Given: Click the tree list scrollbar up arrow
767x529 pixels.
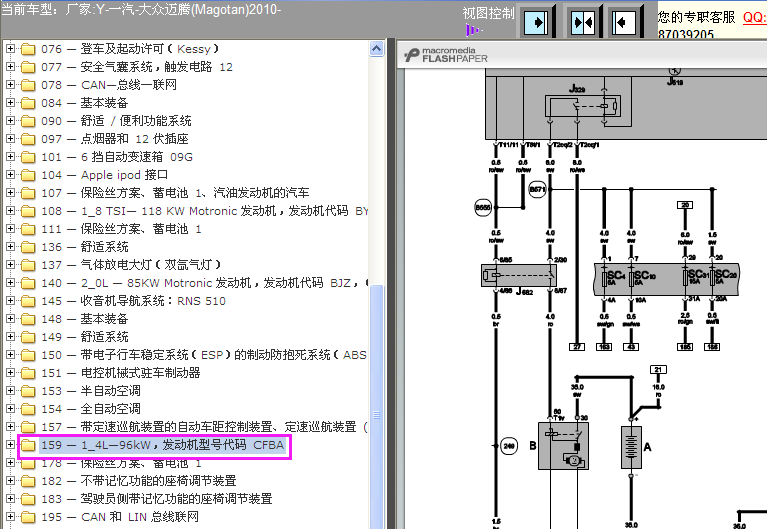Looking at the screenshot, I should coord(377,47).
